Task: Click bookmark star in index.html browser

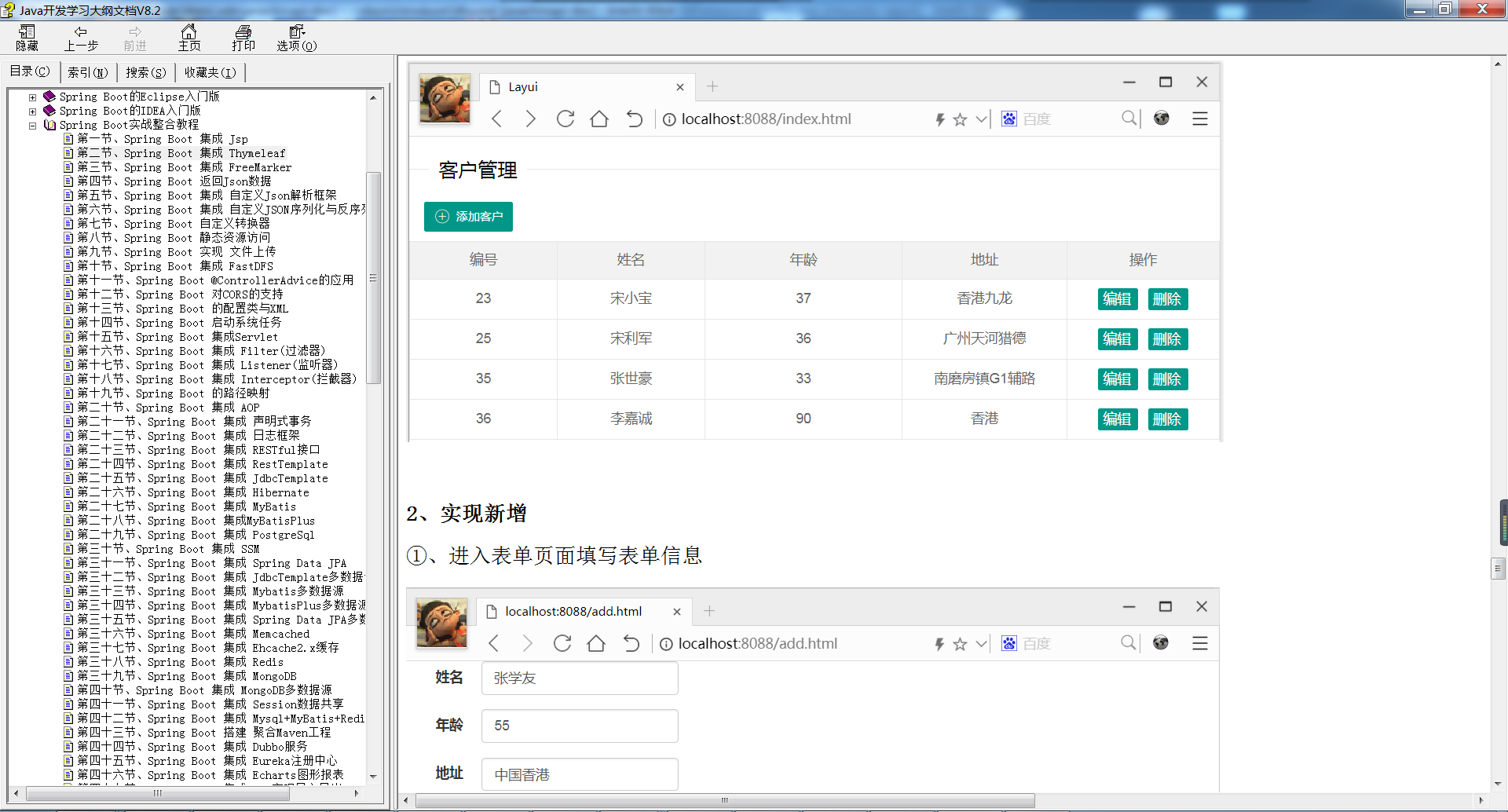Action: (960, 119)
